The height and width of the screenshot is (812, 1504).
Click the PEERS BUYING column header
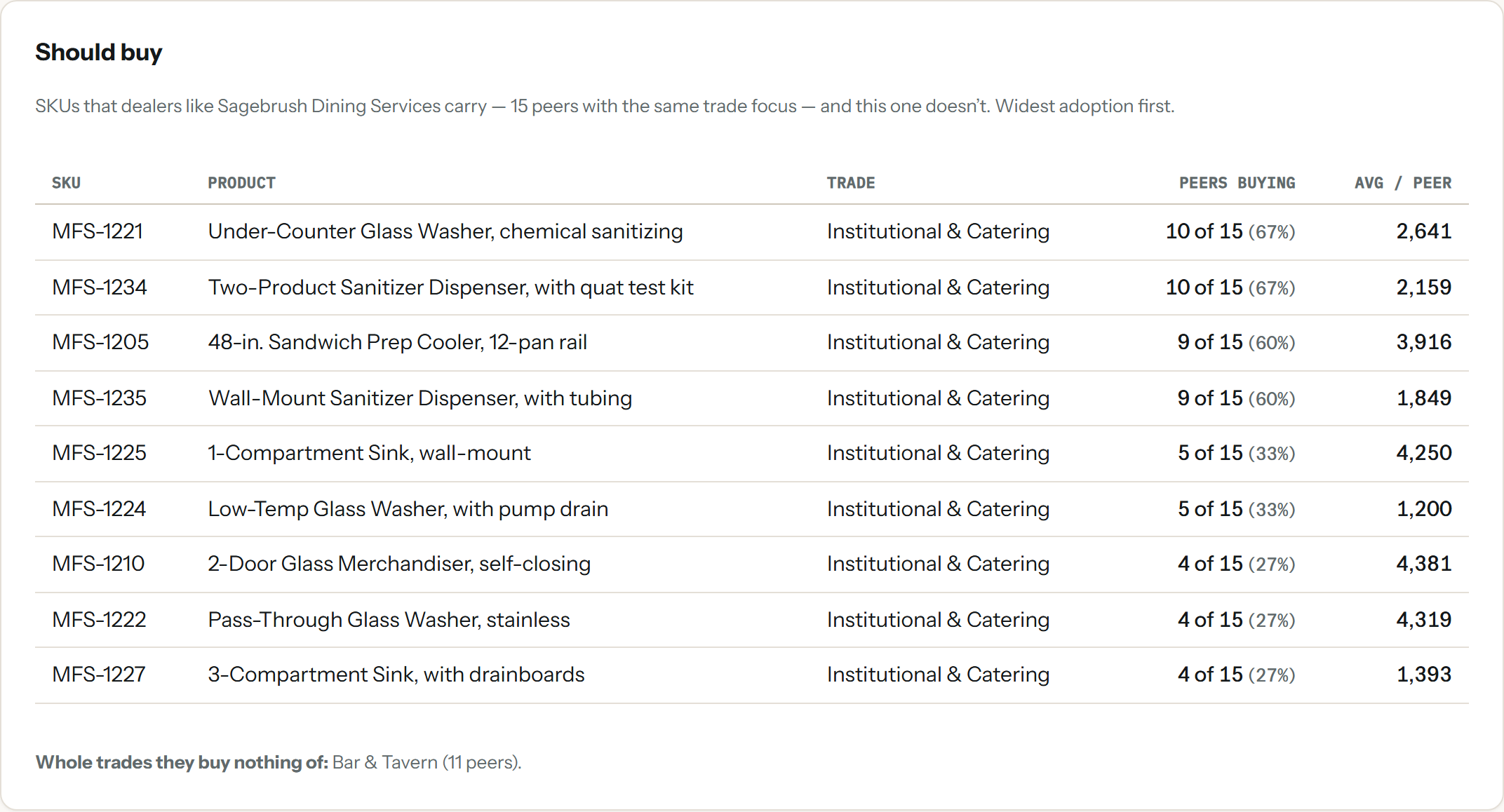(1237, 183)
